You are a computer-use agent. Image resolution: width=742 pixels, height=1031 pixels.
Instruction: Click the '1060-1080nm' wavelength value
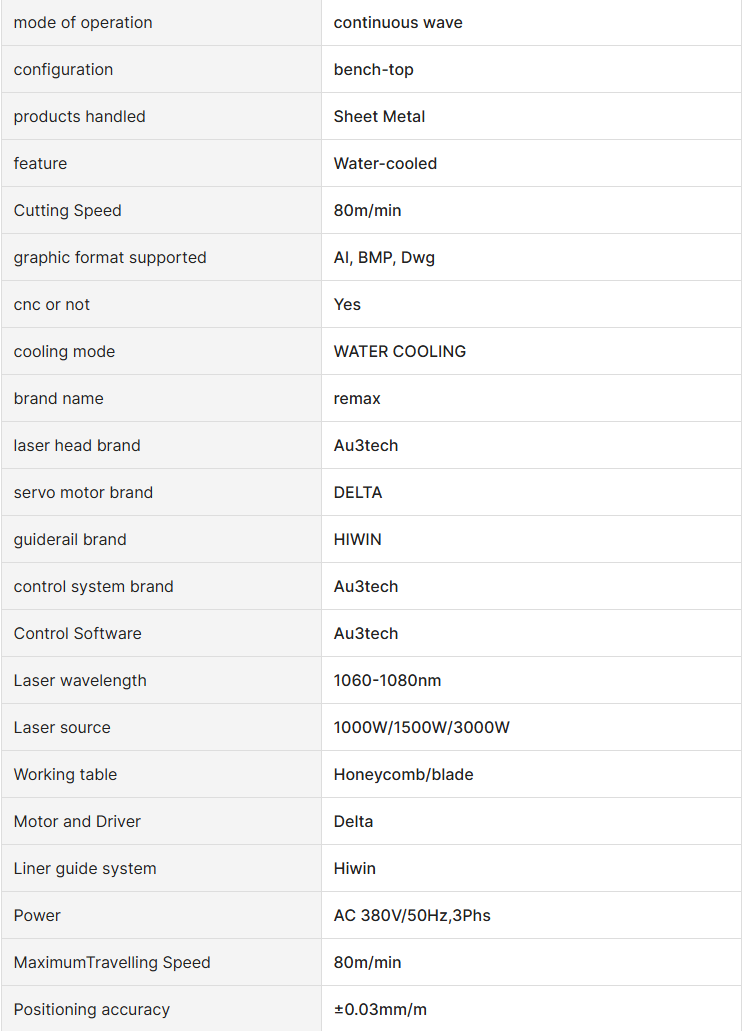(x=387, y=680)
